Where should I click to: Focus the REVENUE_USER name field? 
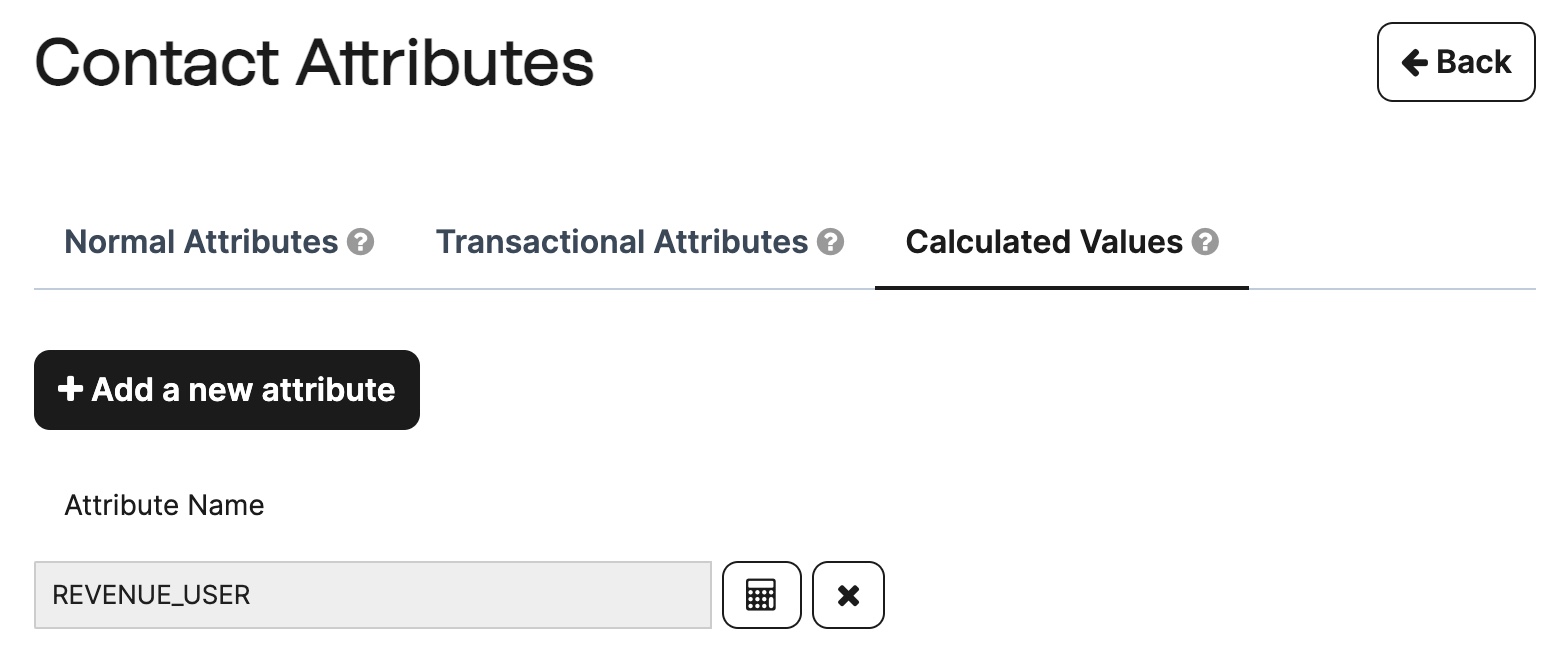click(373, 595)
